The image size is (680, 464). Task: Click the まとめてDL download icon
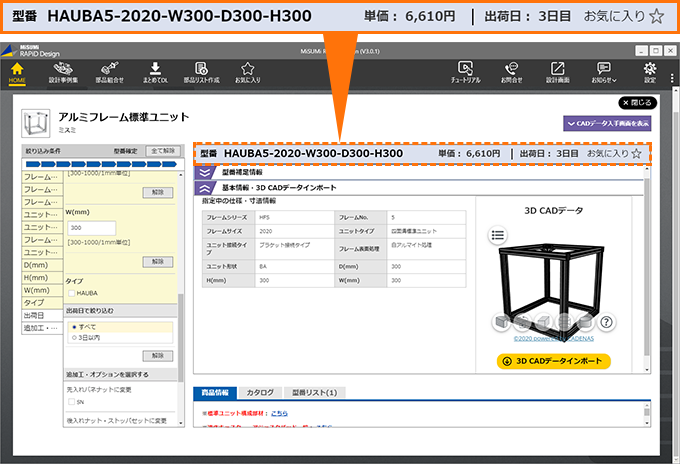(155, 72)
